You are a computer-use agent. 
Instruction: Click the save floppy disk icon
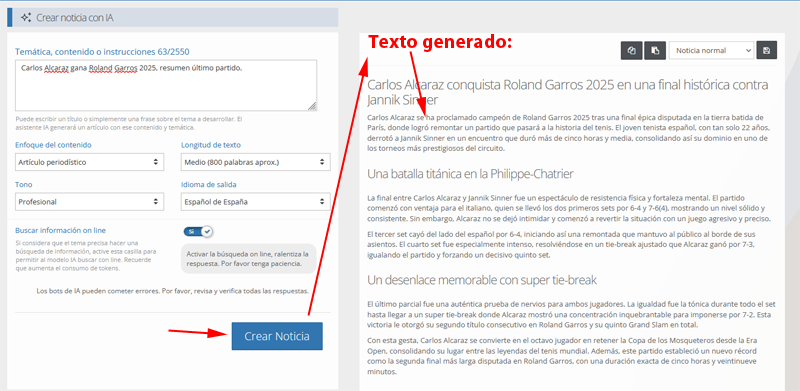pyautogui.click(x=766, y=51)
